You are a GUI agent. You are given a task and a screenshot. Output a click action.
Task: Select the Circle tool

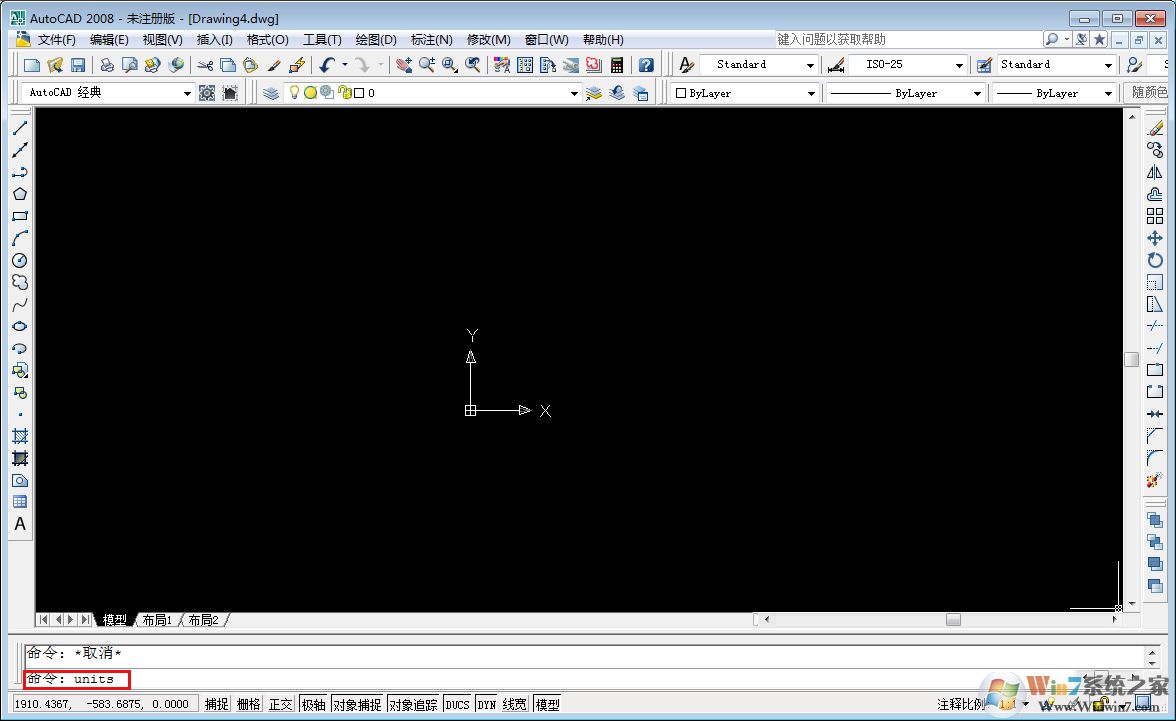click(20, 260)
